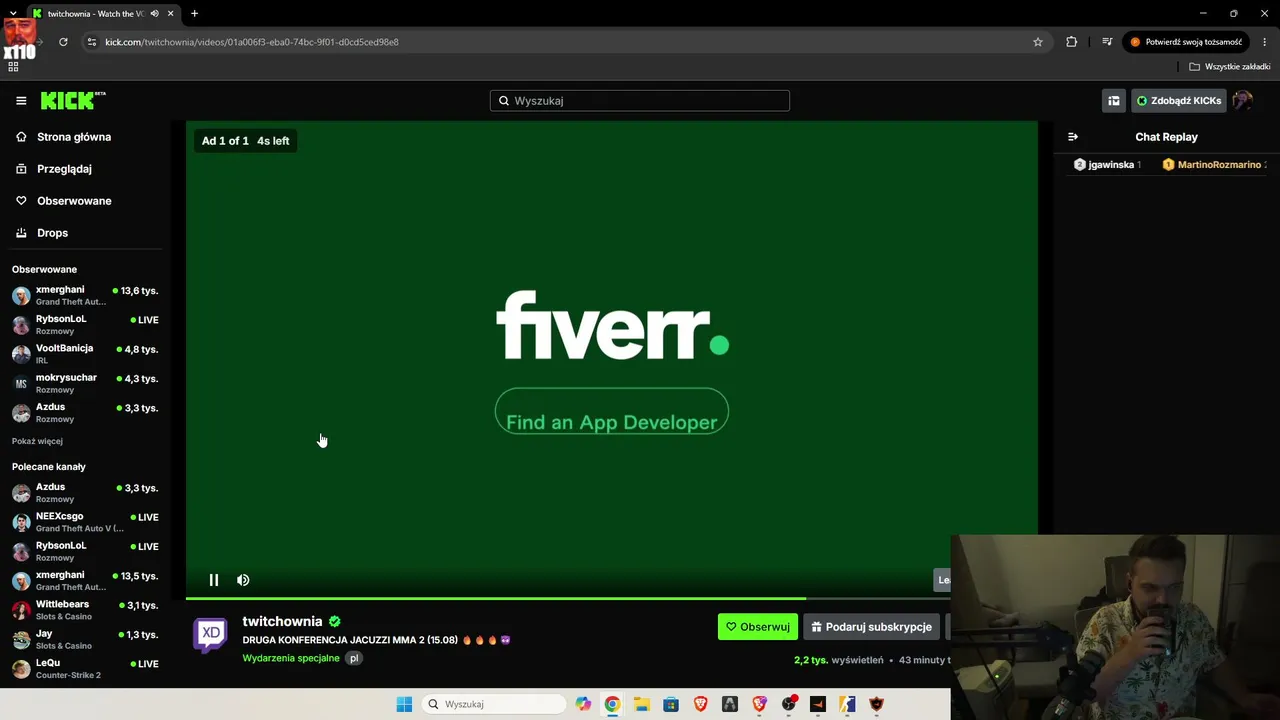Open Azdus in the Obserwowane list
1280x720 pixels.
[85, 413]
